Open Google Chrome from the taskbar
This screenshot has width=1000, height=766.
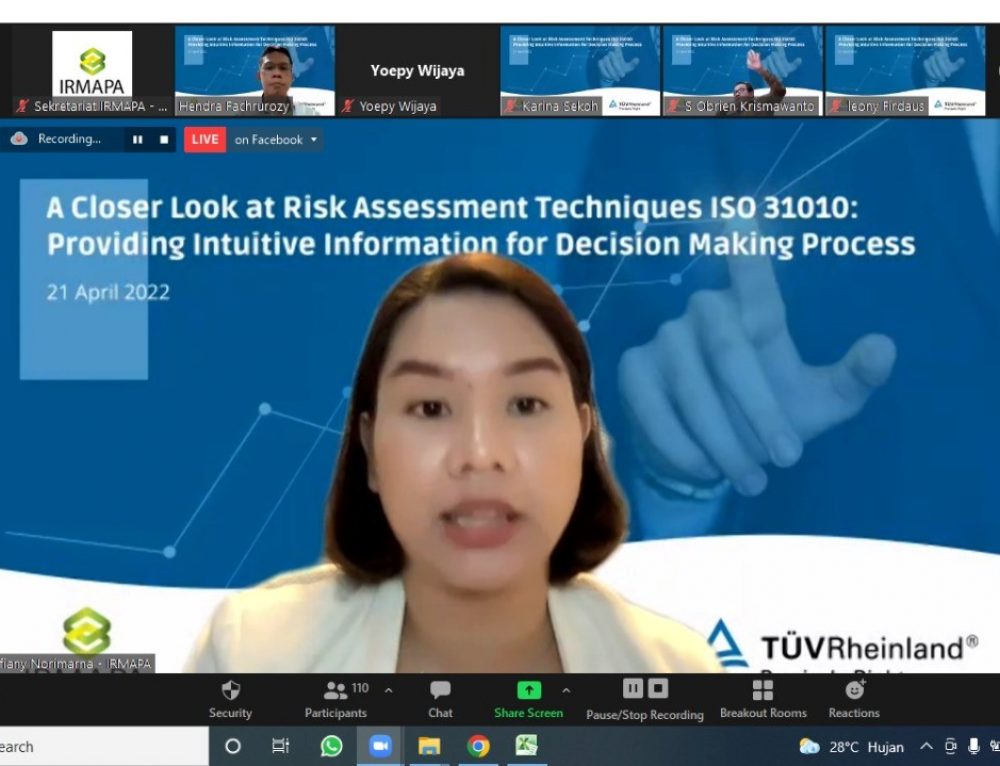478,746
